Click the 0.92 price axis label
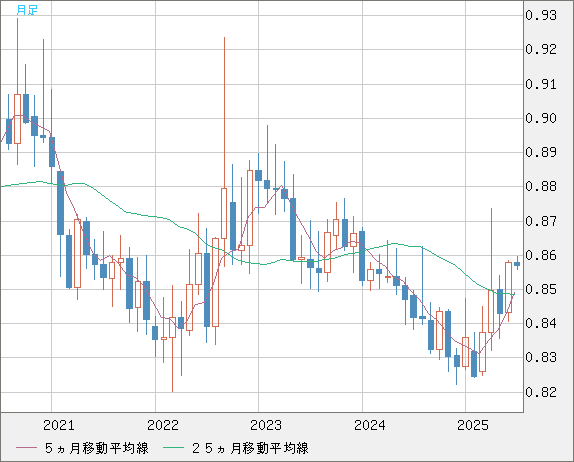Image resolution: width=574 pixels, height=462 pixels. 541,49
